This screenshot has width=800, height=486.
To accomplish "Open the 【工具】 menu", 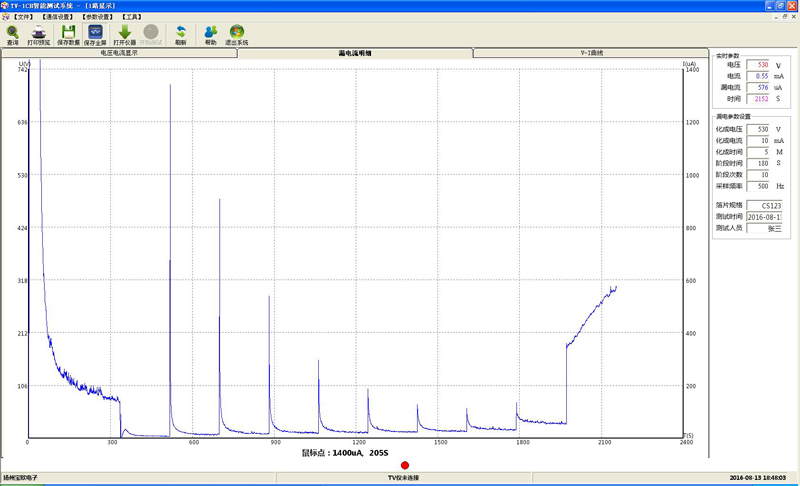I will pyautogui.click(x=130, y=17).
